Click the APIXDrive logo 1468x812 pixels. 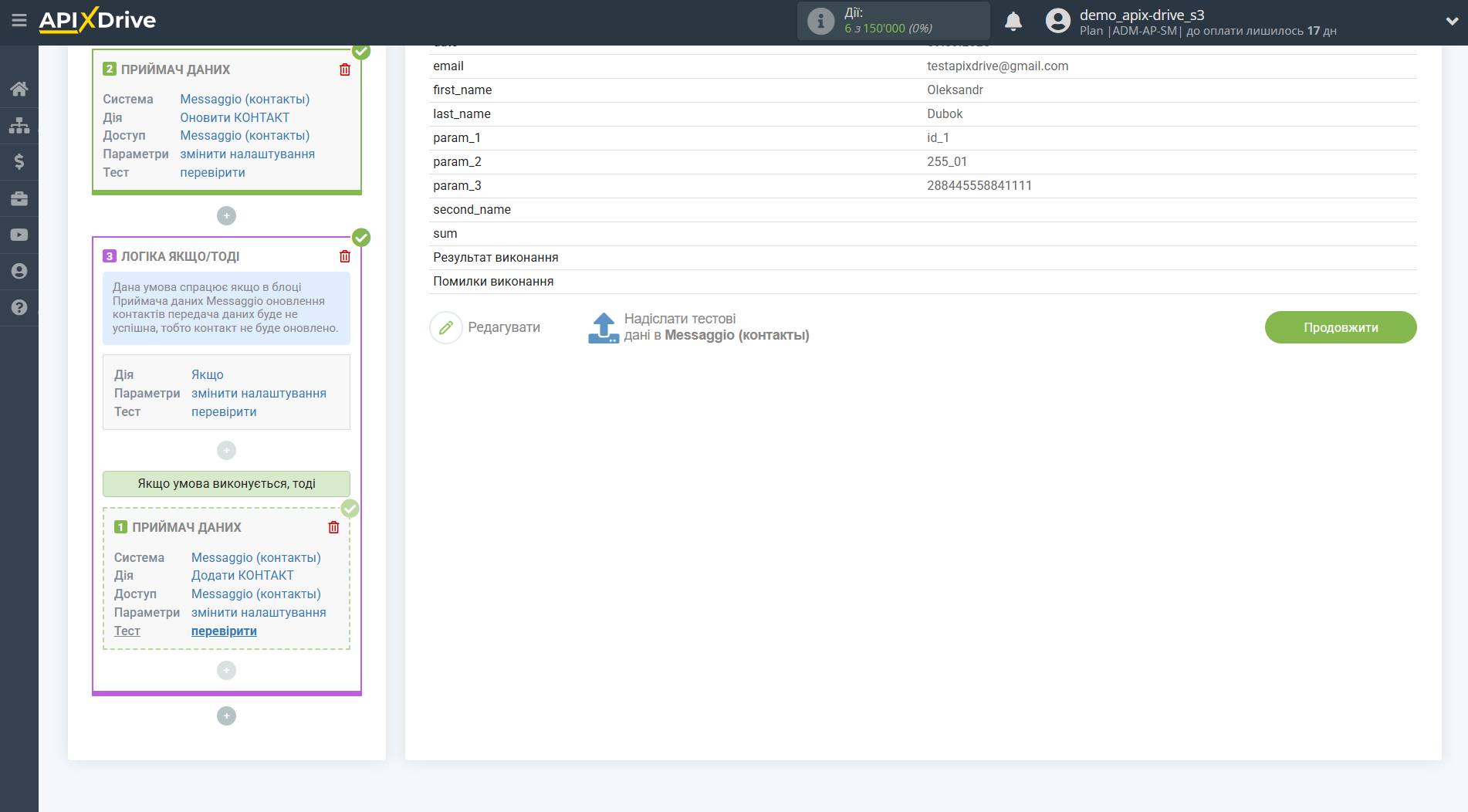tap(97, 20)
